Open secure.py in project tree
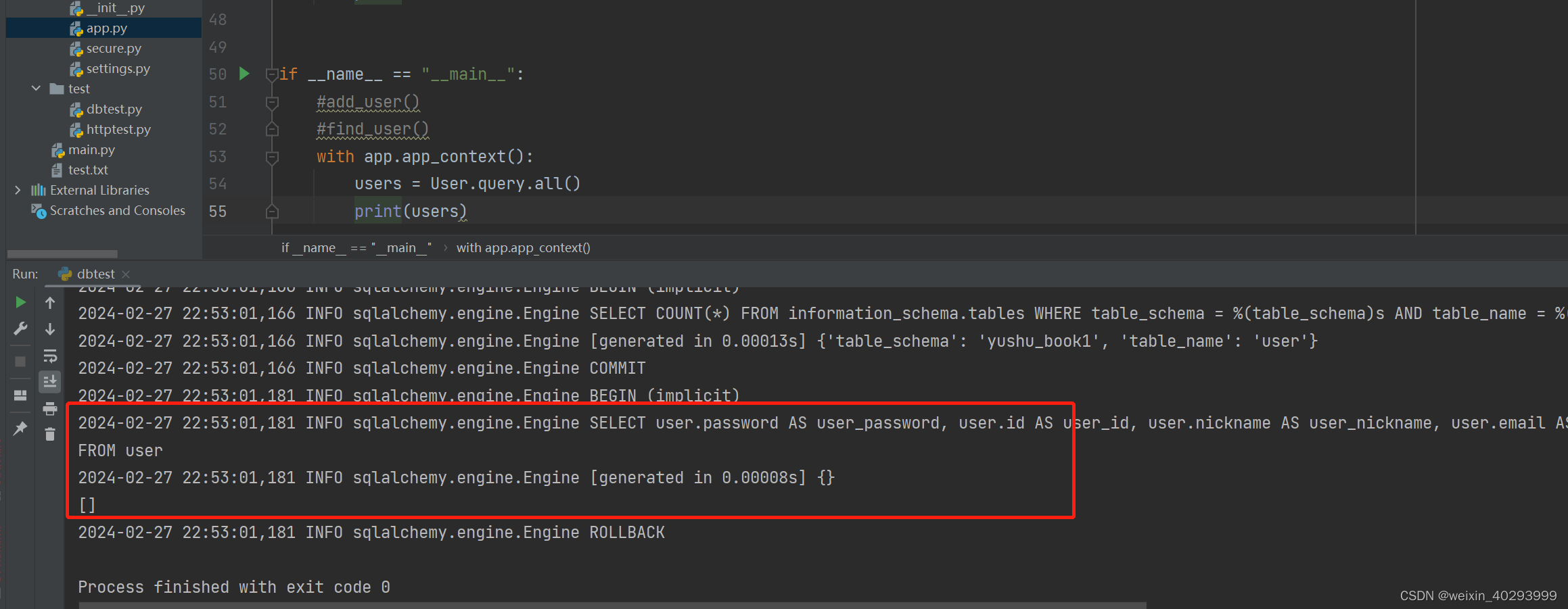 point(114,49)
